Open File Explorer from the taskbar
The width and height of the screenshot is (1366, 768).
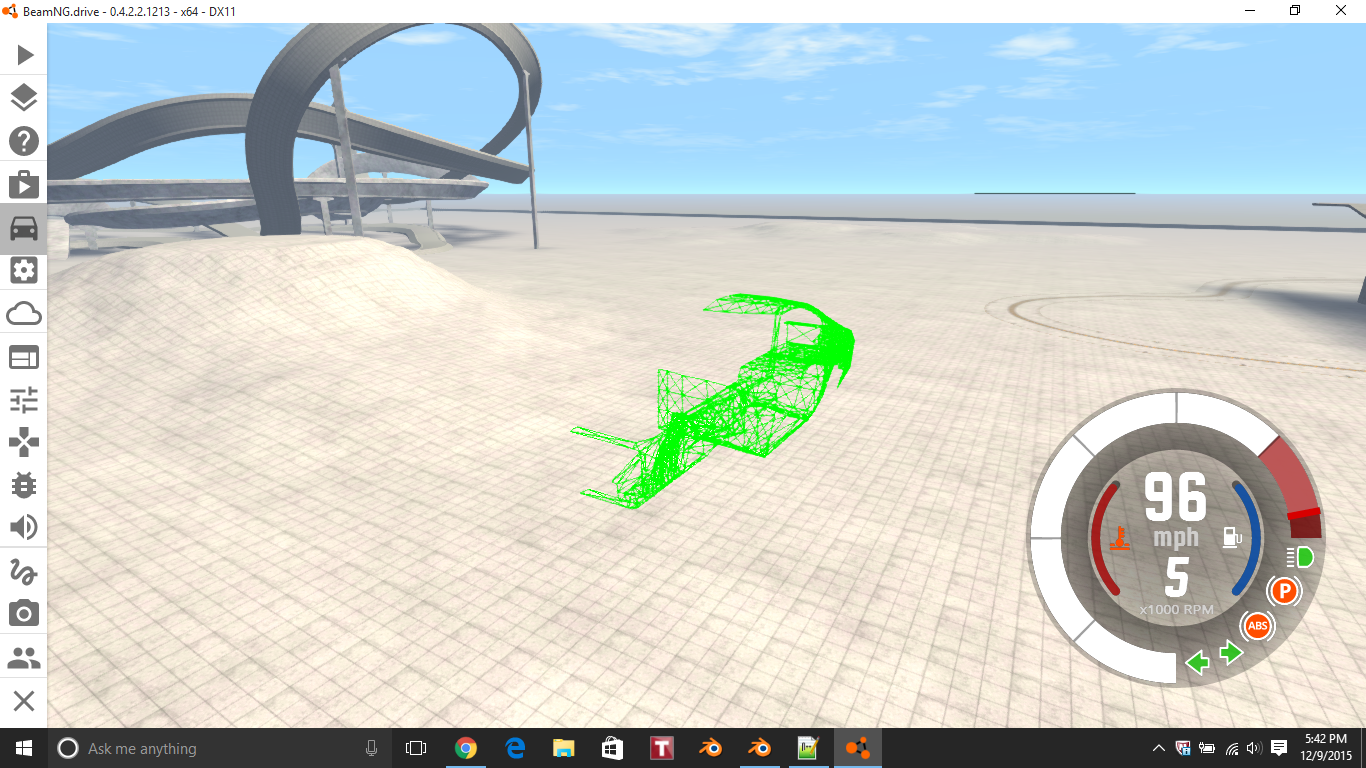click(x=563, y=748)
